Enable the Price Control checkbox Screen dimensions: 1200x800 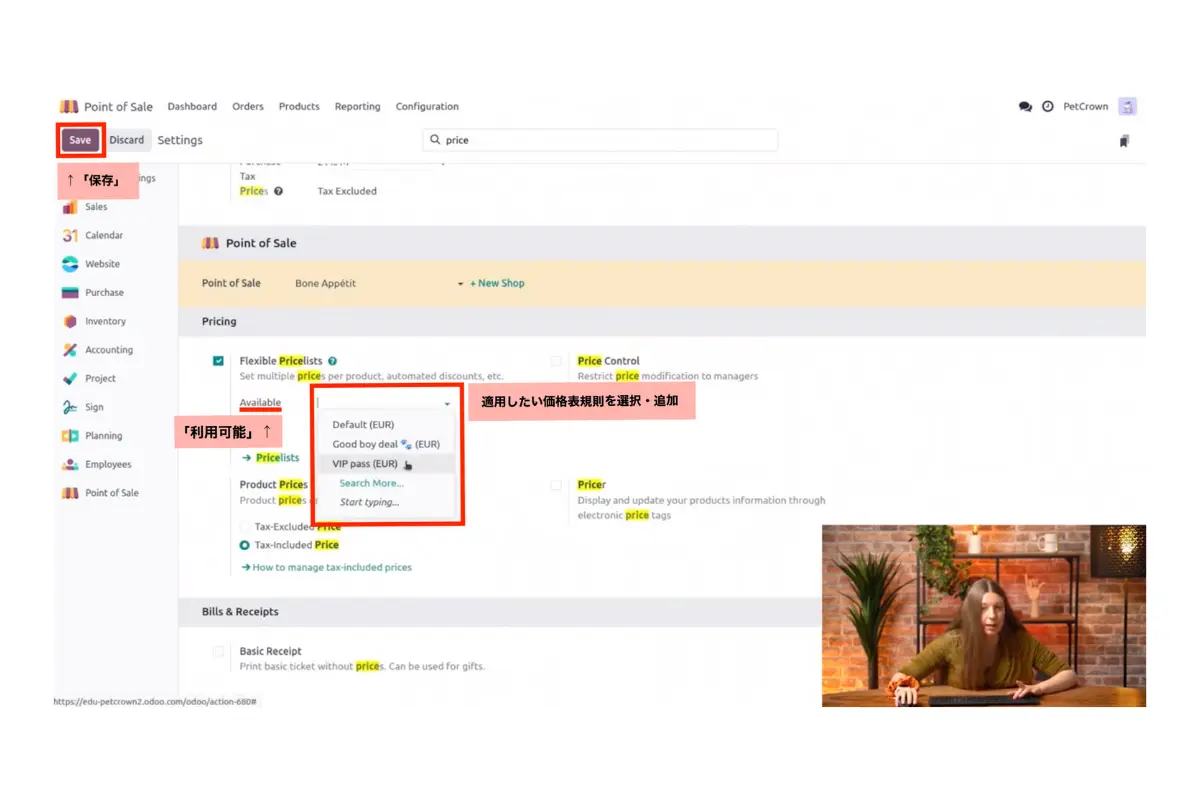coord(556,361)
